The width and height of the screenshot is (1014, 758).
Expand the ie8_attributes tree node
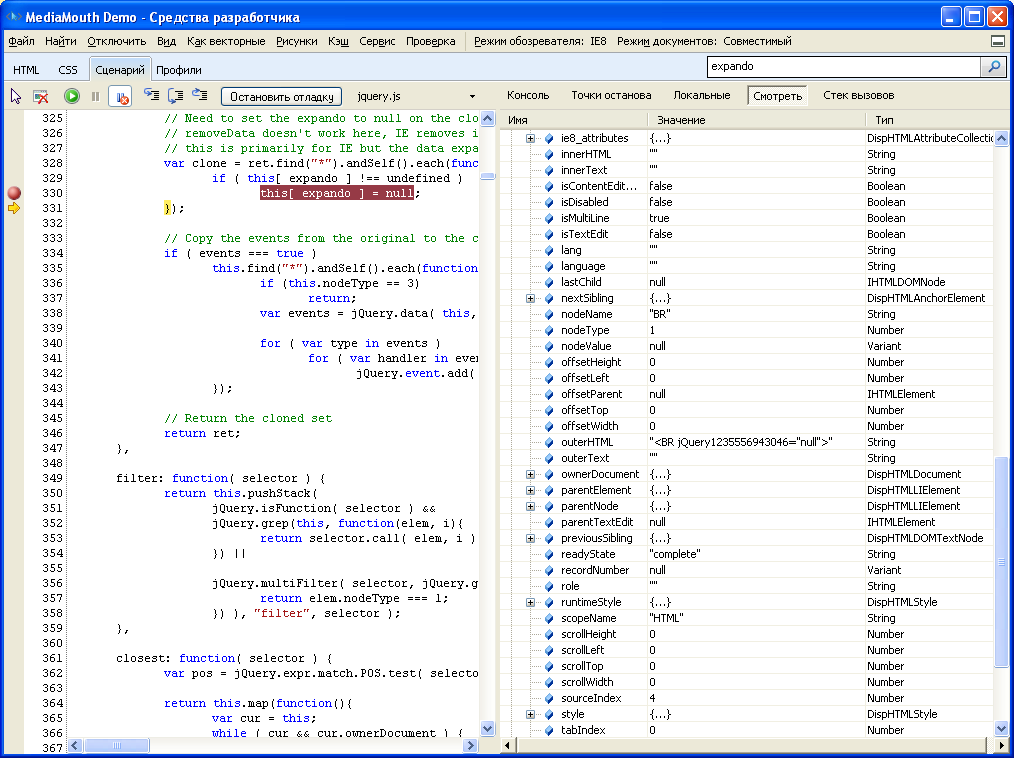[531, 138]
